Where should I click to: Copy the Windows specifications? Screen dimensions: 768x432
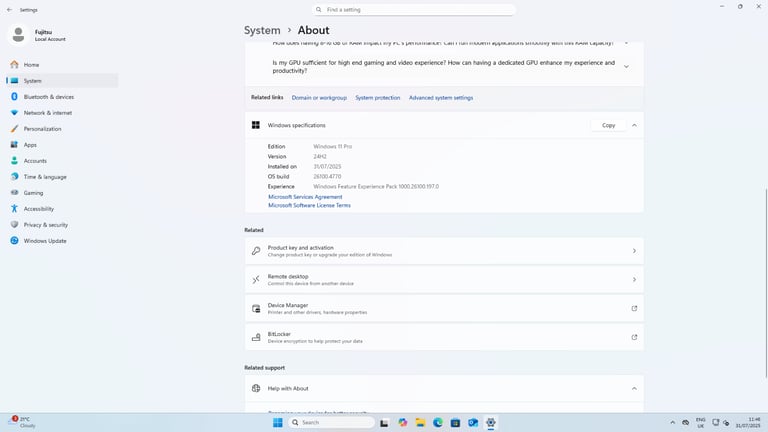click(608, 125)
